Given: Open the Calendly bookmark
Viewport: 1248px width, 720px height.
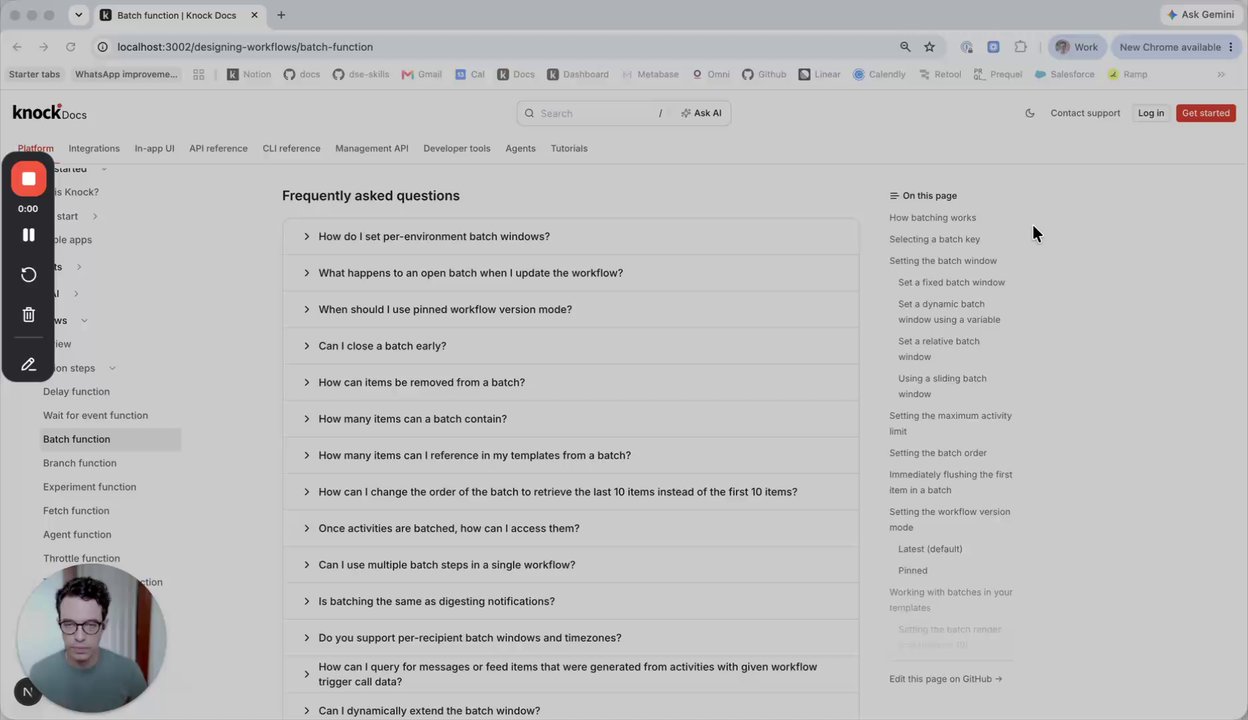Looking at the screenshot, I should point(879,74).
